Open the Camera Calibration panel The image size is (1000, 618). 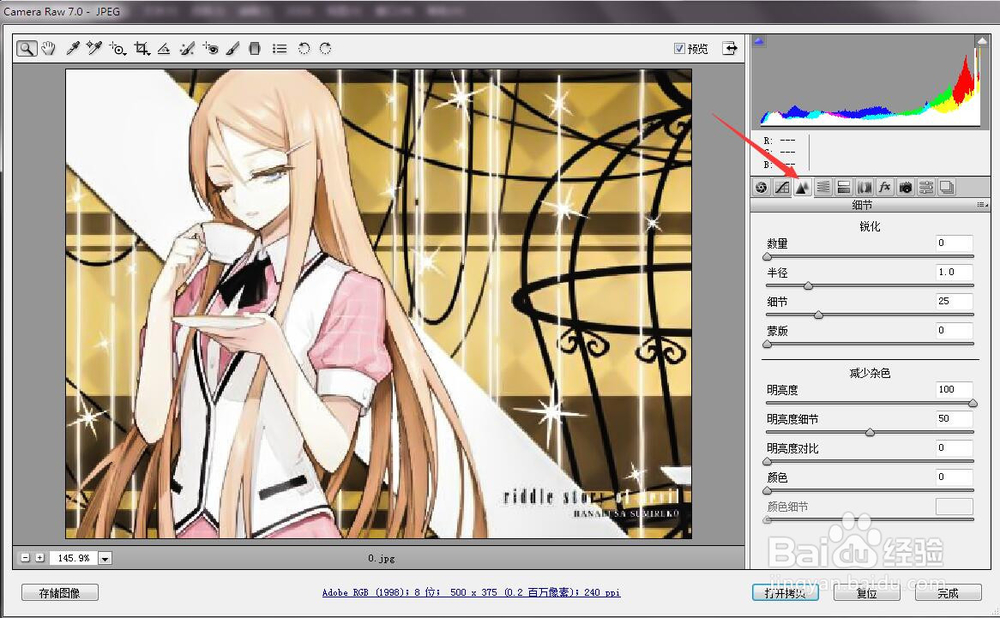(x=904, y=187)
